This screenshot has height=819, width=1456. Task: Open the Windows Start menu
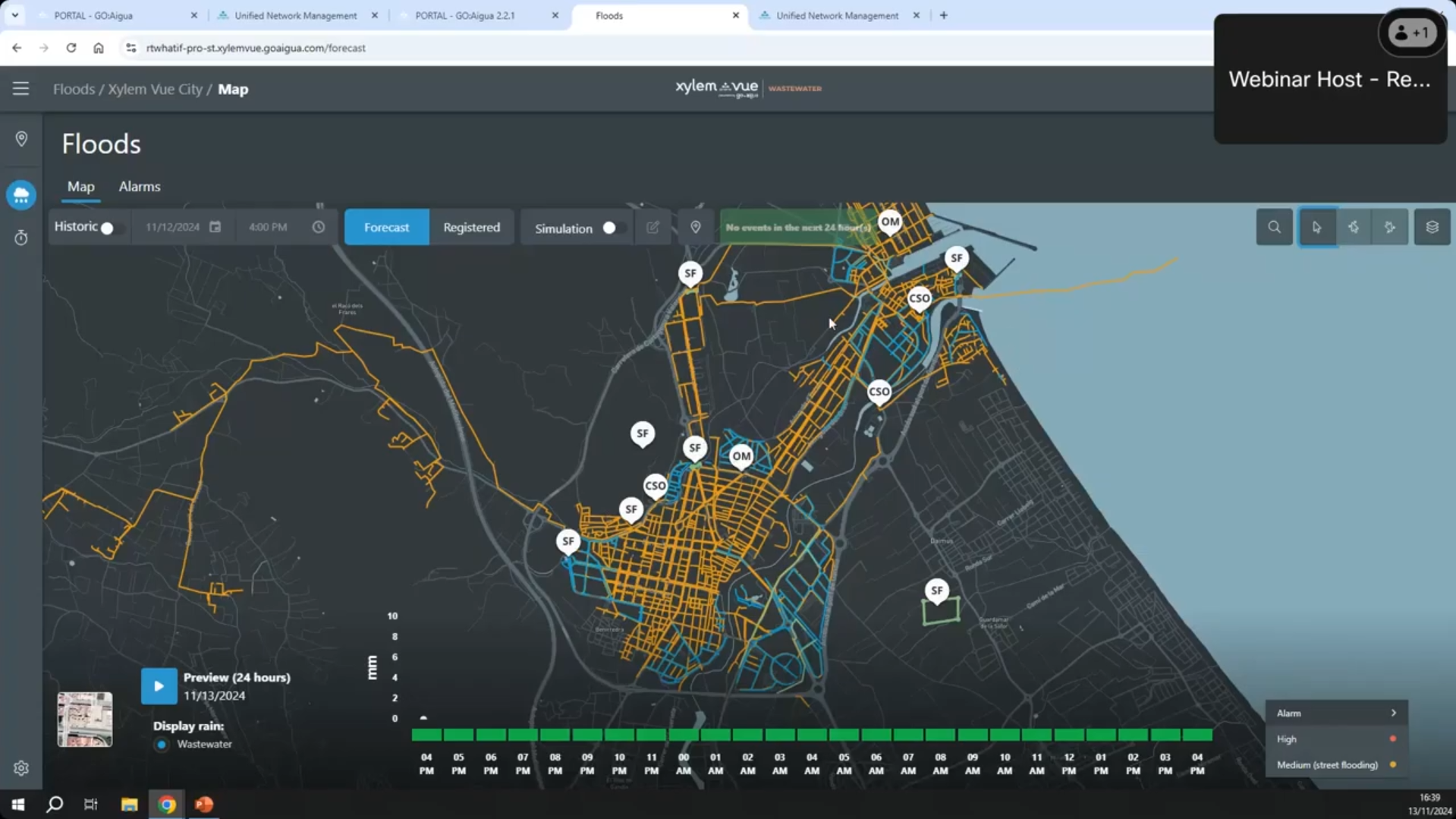17,805
